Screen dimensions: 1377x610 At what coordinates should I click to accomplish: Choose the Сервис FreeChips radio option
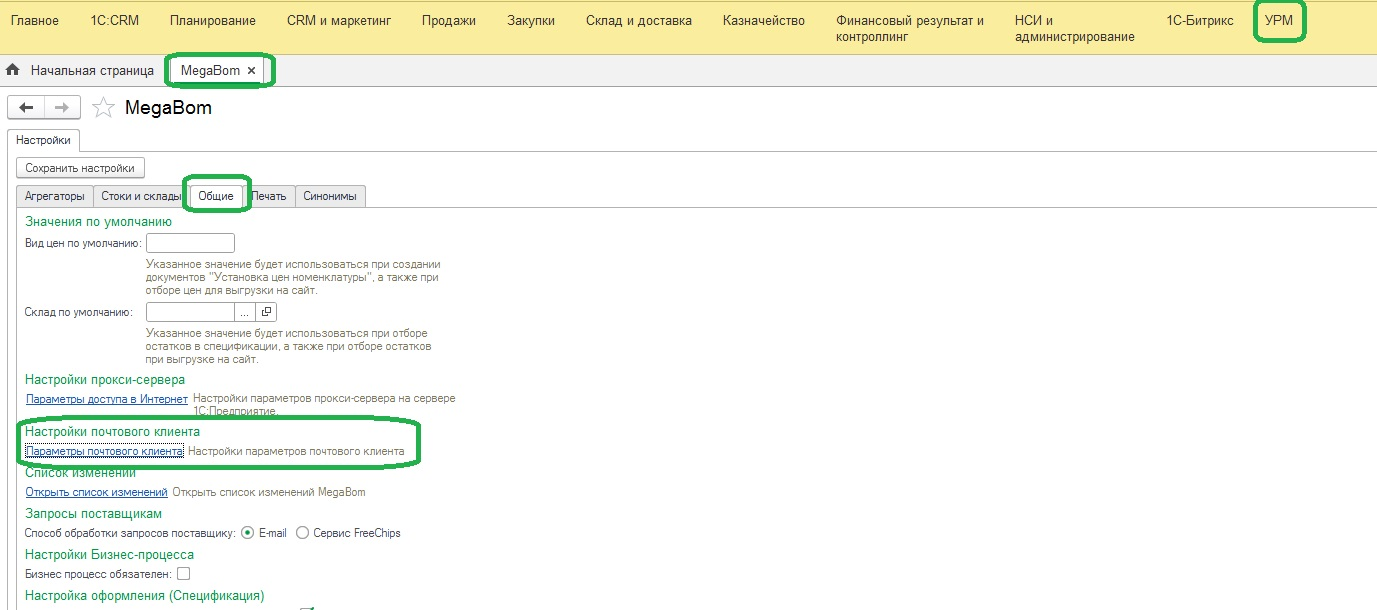[x=302, y=533]
